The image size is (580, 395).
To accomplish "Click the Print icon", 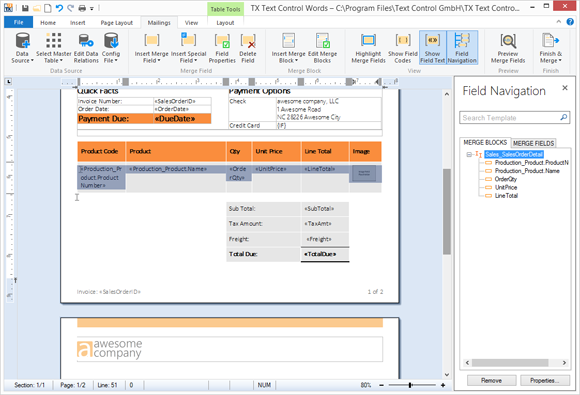I will point(82,8).
